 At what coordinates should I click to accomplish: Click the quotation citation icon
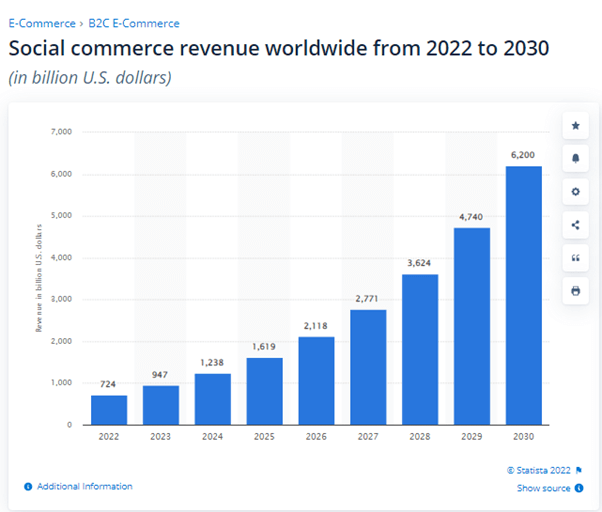coord(575,258)
